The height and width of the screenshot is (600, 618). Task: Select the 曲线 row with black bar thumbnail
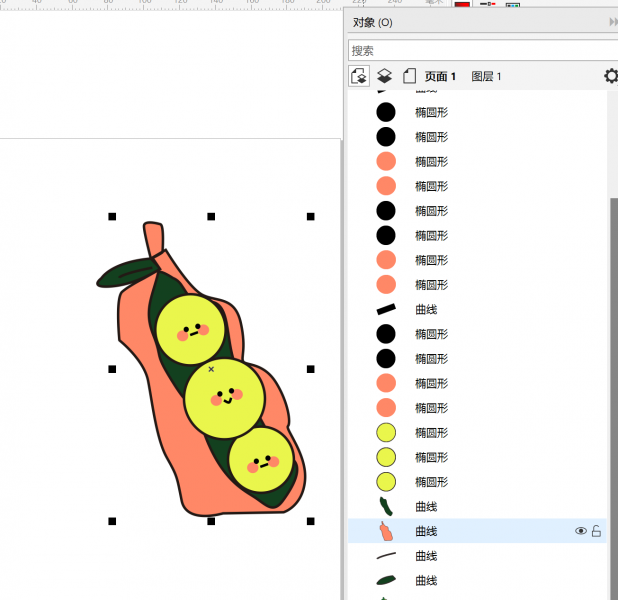(x=477, y=309)
